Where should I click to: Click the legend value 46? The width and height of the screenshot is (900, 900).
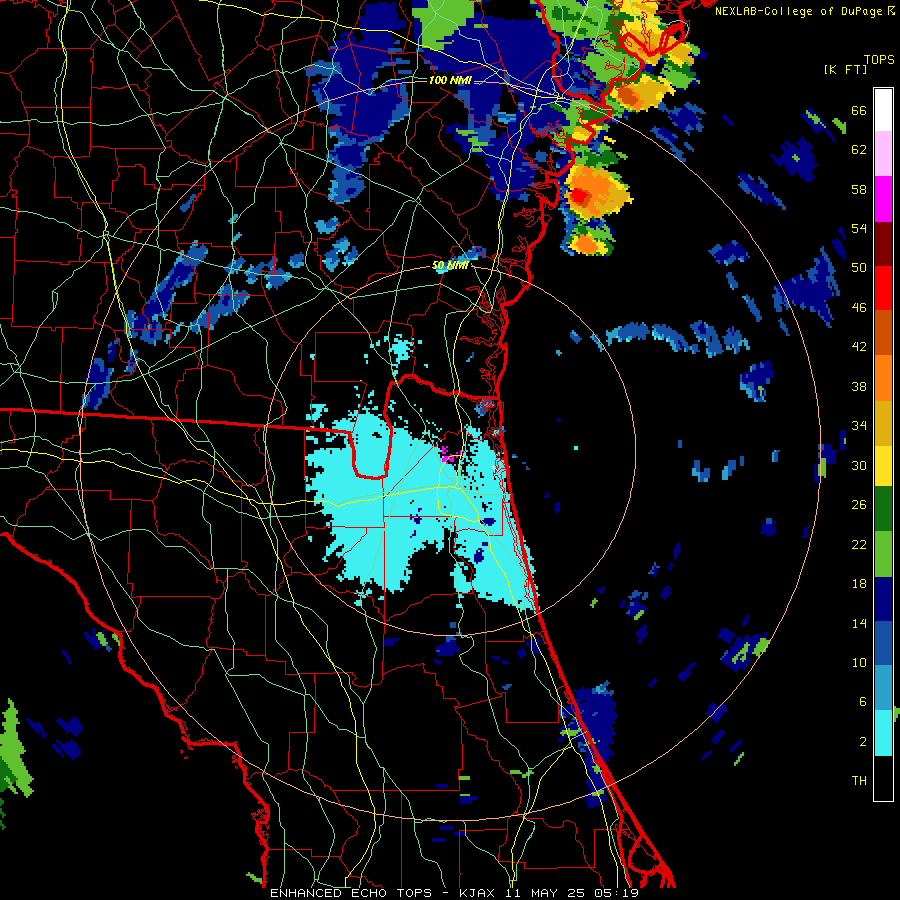[x=859, y=308]
